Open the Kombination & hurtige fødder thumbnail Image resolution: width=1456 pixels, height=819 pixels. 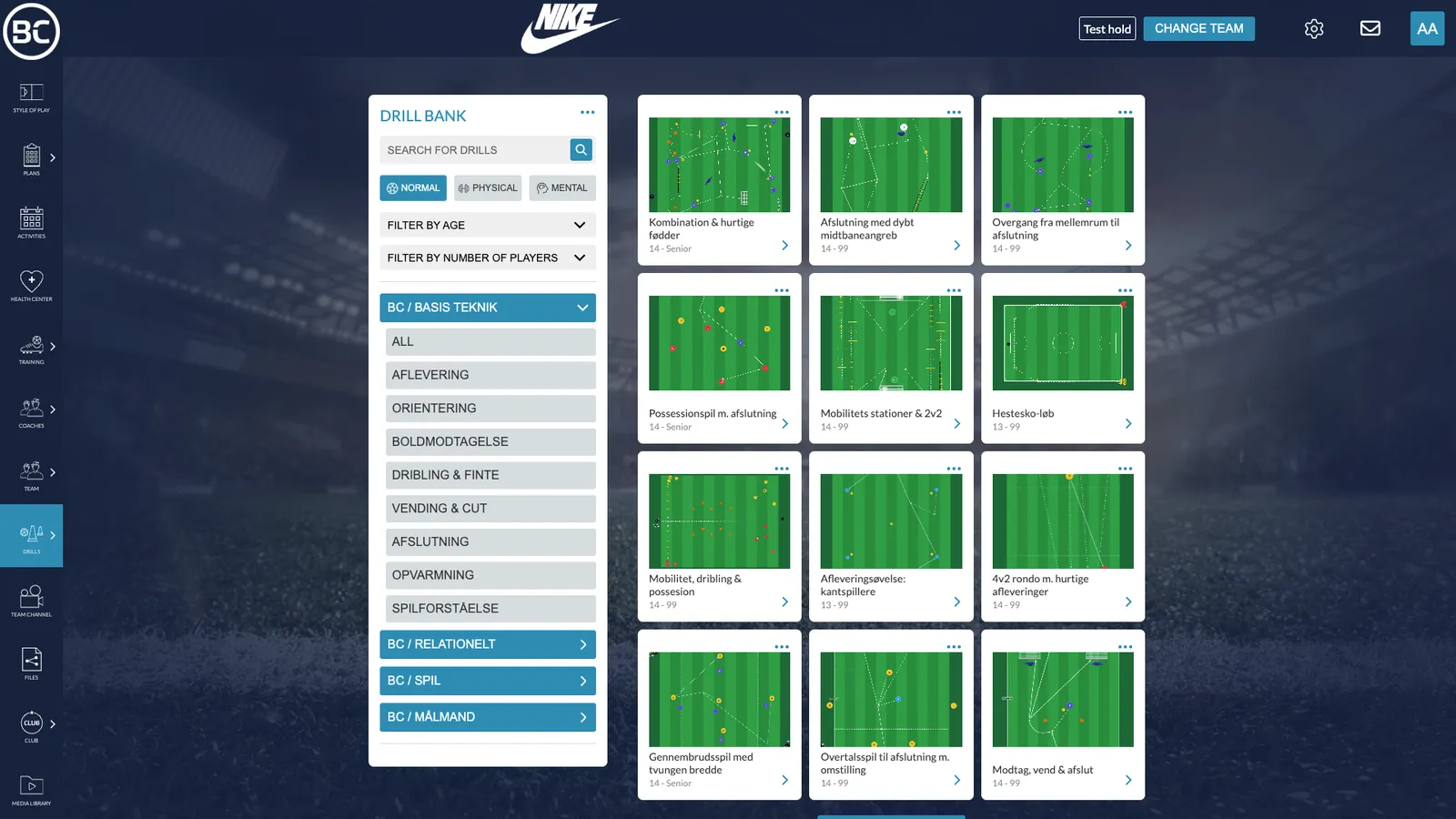click(x=719, y=165)
